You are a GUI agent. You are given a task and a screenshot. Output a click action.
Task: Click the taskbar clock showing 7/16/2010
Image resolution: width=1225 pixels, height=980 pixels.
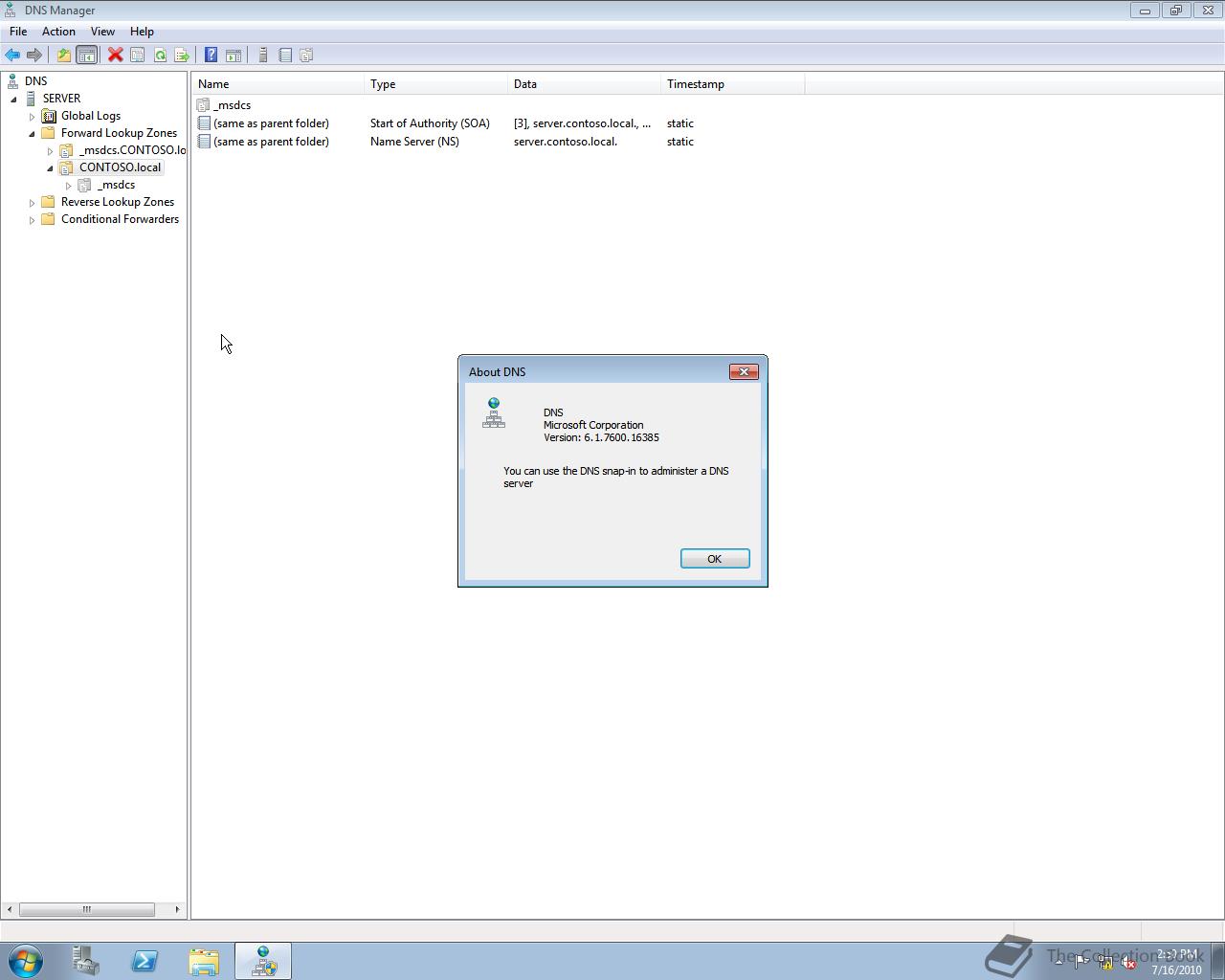1177,962
